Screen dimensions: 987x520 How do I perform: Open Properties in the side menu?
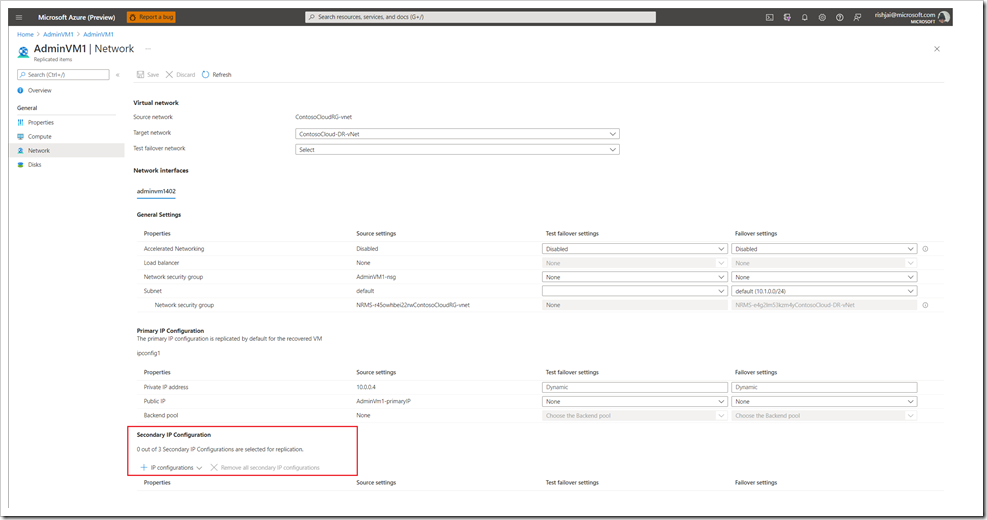point(41,123)
